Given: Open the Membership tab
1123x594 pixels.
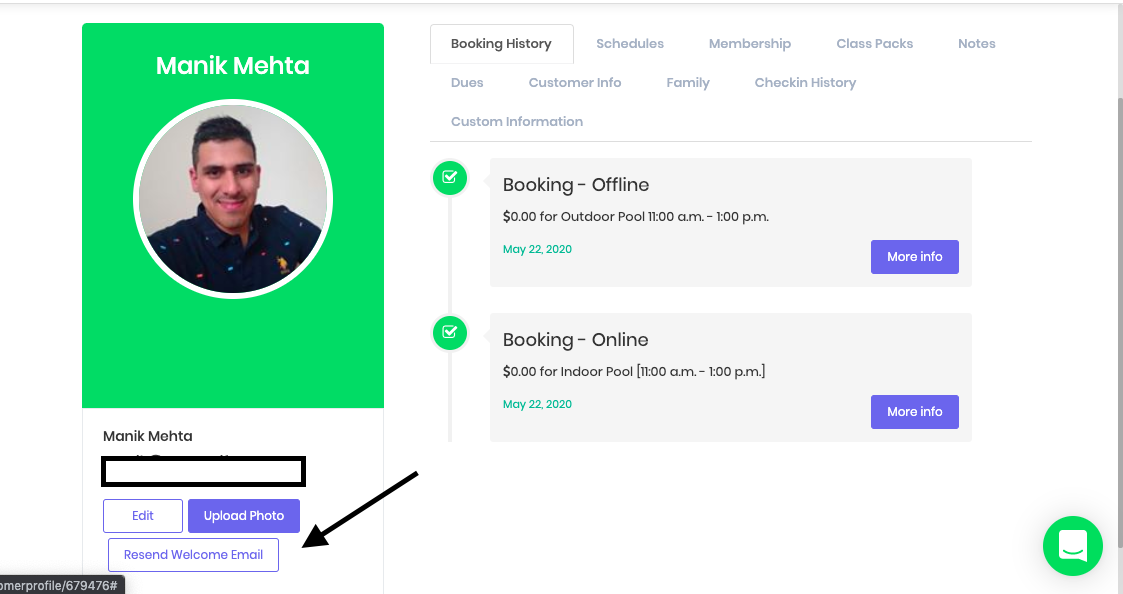Looking at the screenshot, I should pos(750,44).
